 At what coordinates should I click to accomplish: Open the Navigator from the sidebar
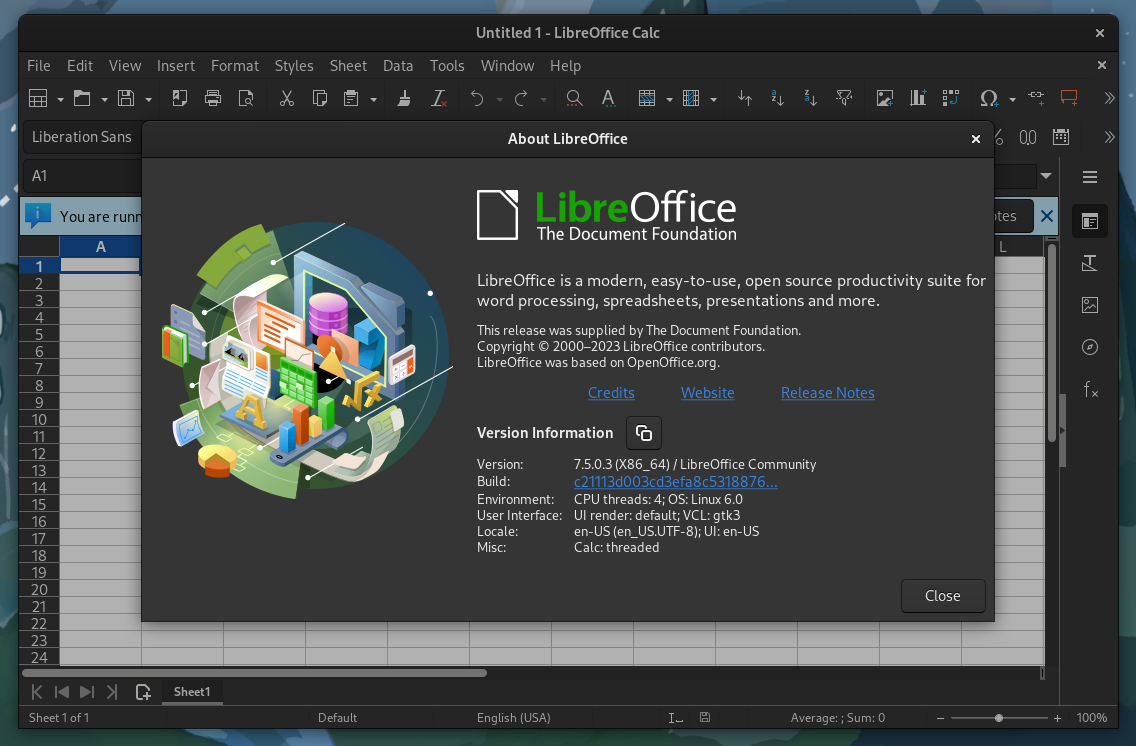(1090, 347)
